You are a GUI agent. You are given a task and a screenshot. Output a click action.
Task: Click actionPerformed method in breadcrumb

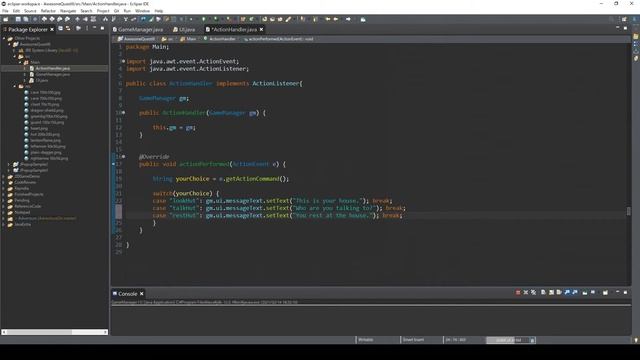[281, 39]
